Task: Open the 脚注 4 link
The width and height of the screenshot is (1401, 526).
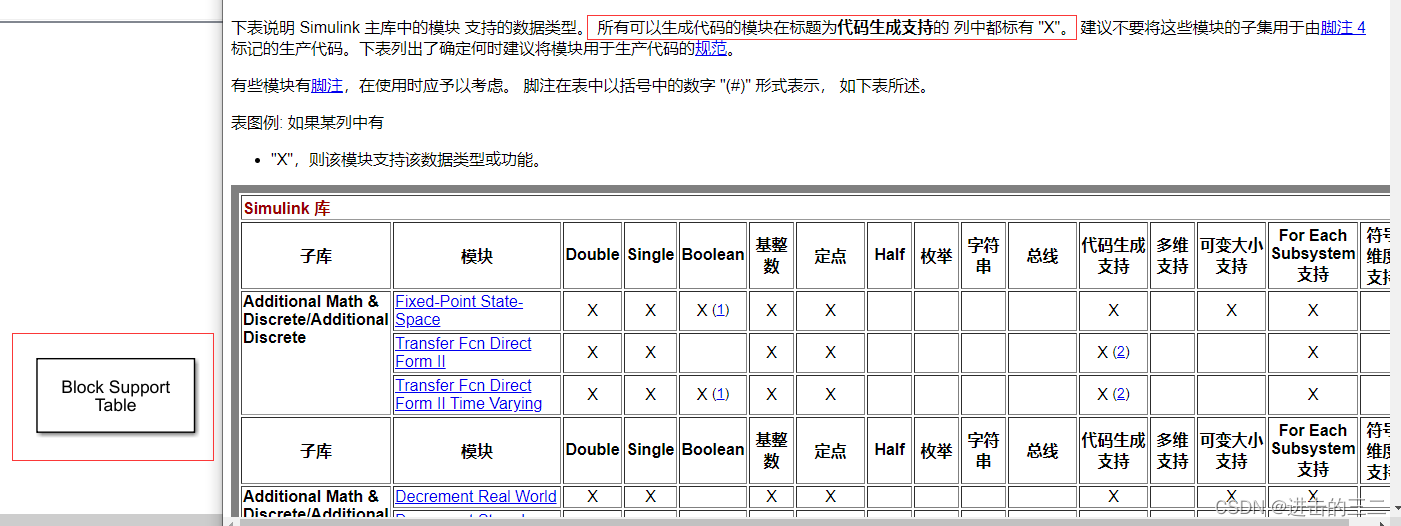Action: pyautogui.click(x=1343, y=28)
